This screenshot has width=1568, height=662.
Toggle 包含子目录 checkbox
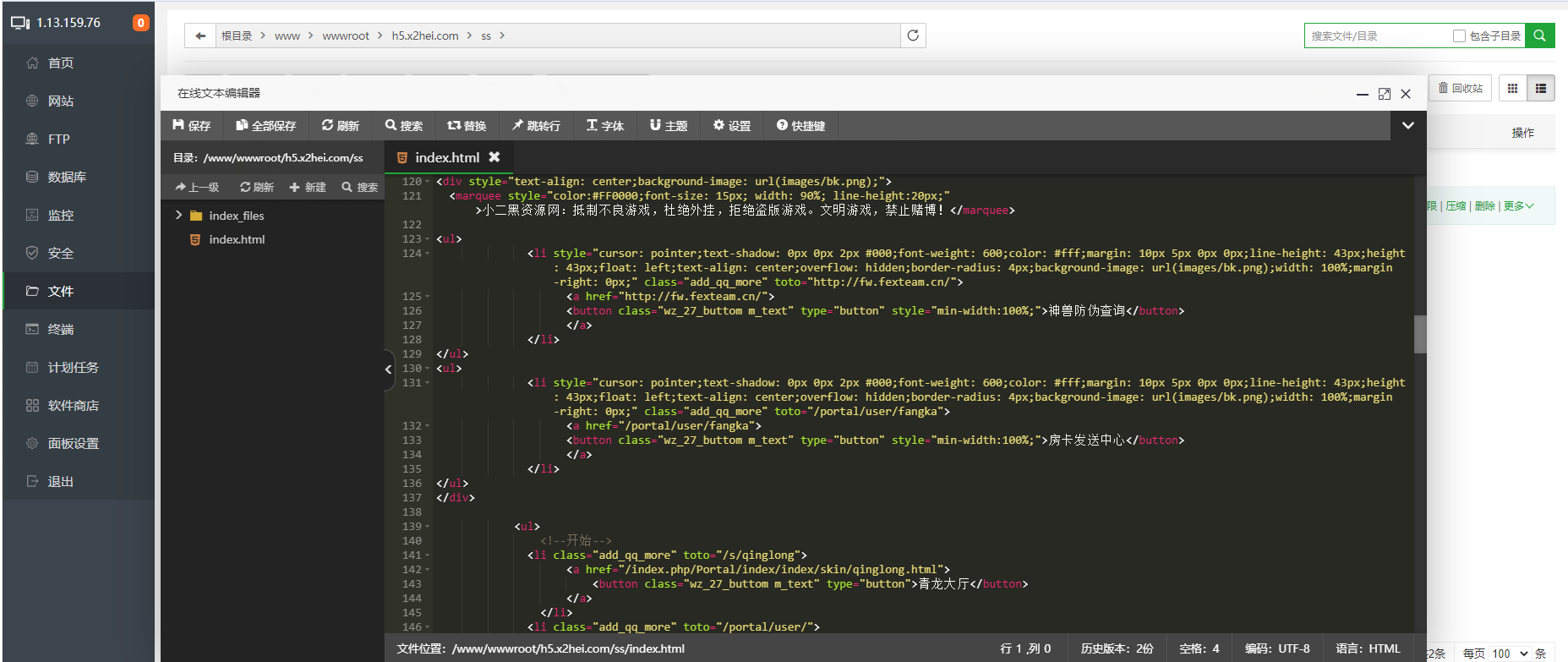click(1459, 36)
